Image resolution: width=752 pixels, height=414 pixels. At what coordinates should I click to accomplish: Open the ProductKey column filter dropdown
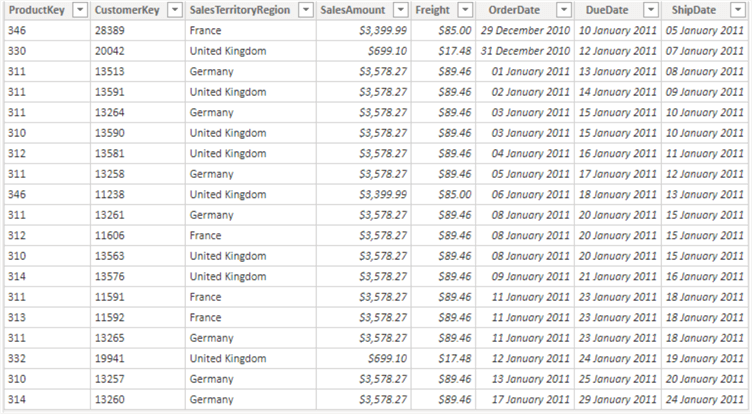click(x=77, y=10)
